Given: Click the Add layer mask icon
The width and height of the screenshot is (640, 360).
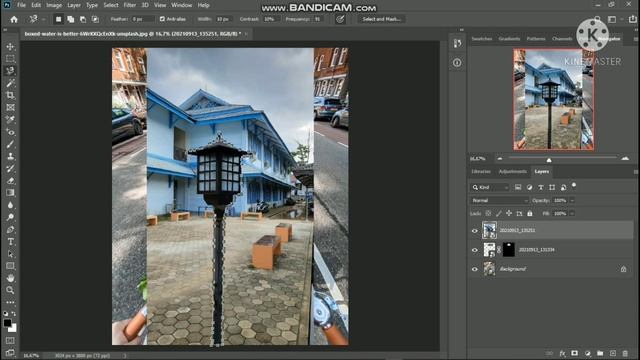Looking at the screenshot, I should tap(575, 353).
